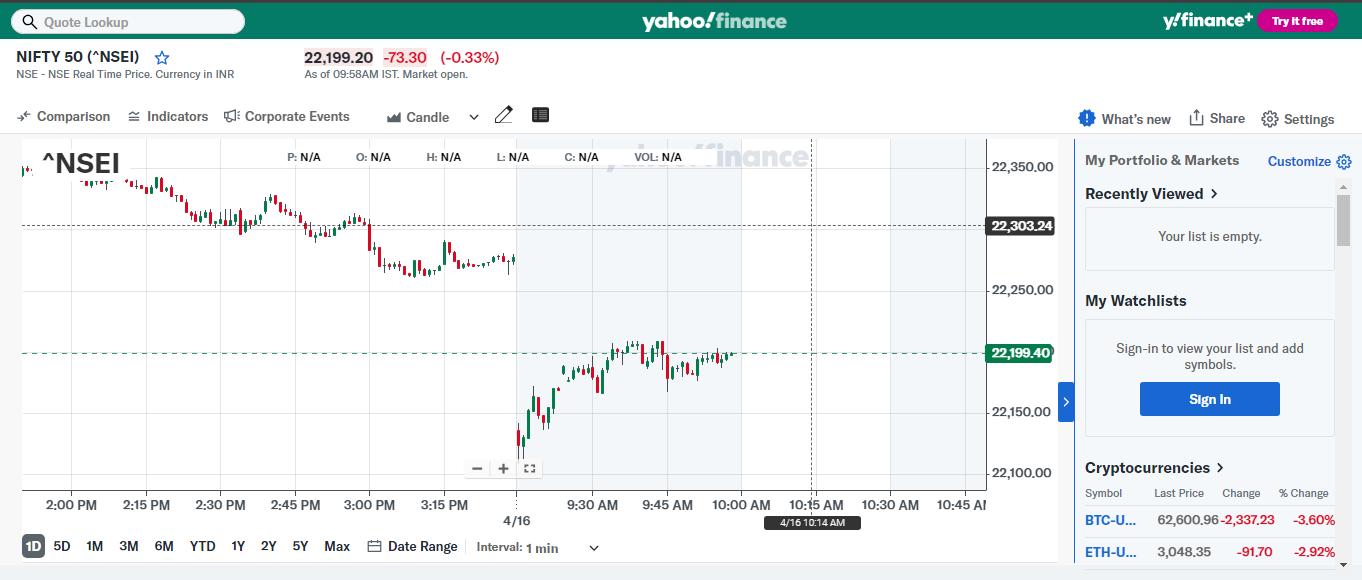Share the chart

[1216, 118]
